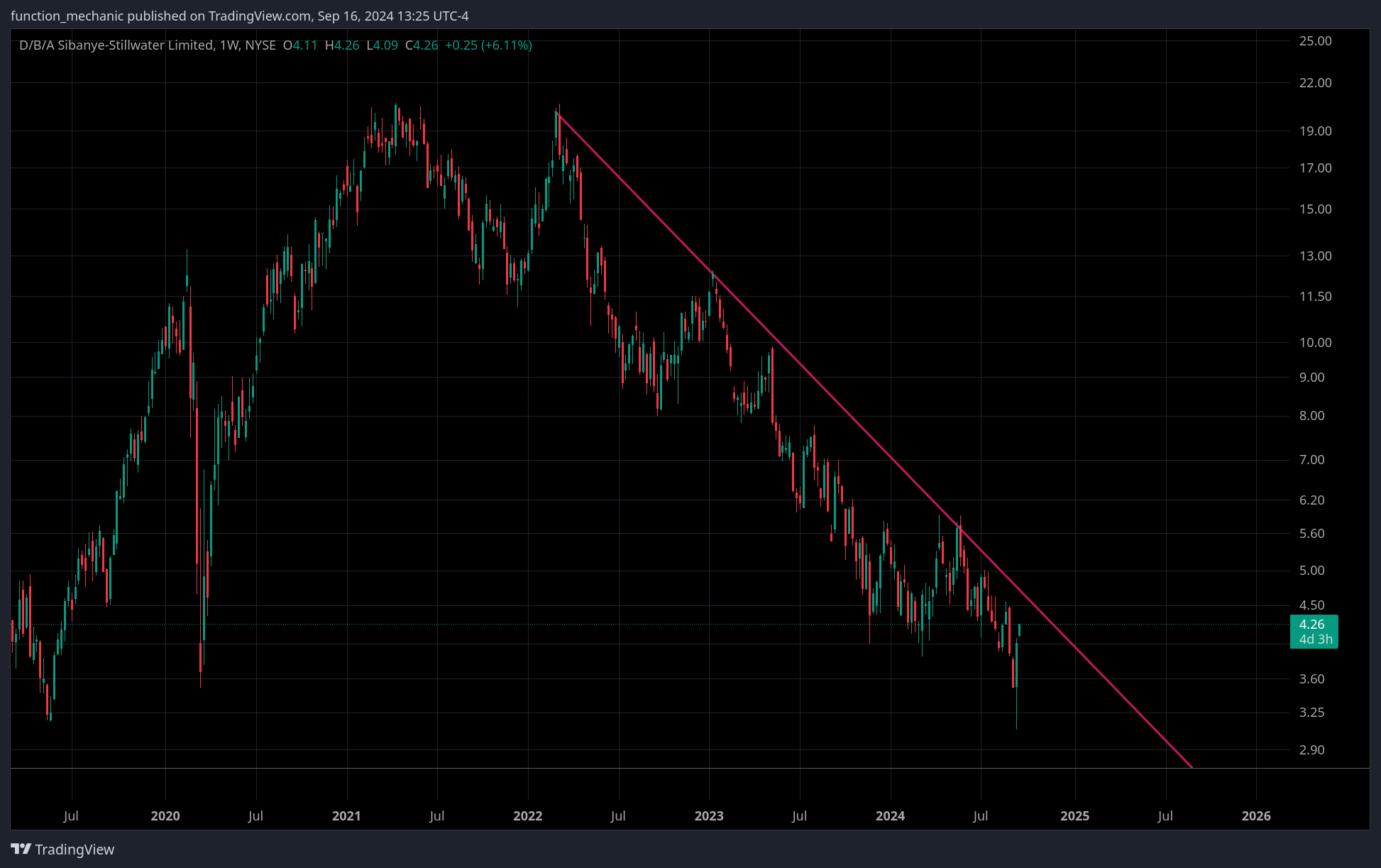
Task: Click the 3.60 price axis label
Action: [x=1311, y=679]
